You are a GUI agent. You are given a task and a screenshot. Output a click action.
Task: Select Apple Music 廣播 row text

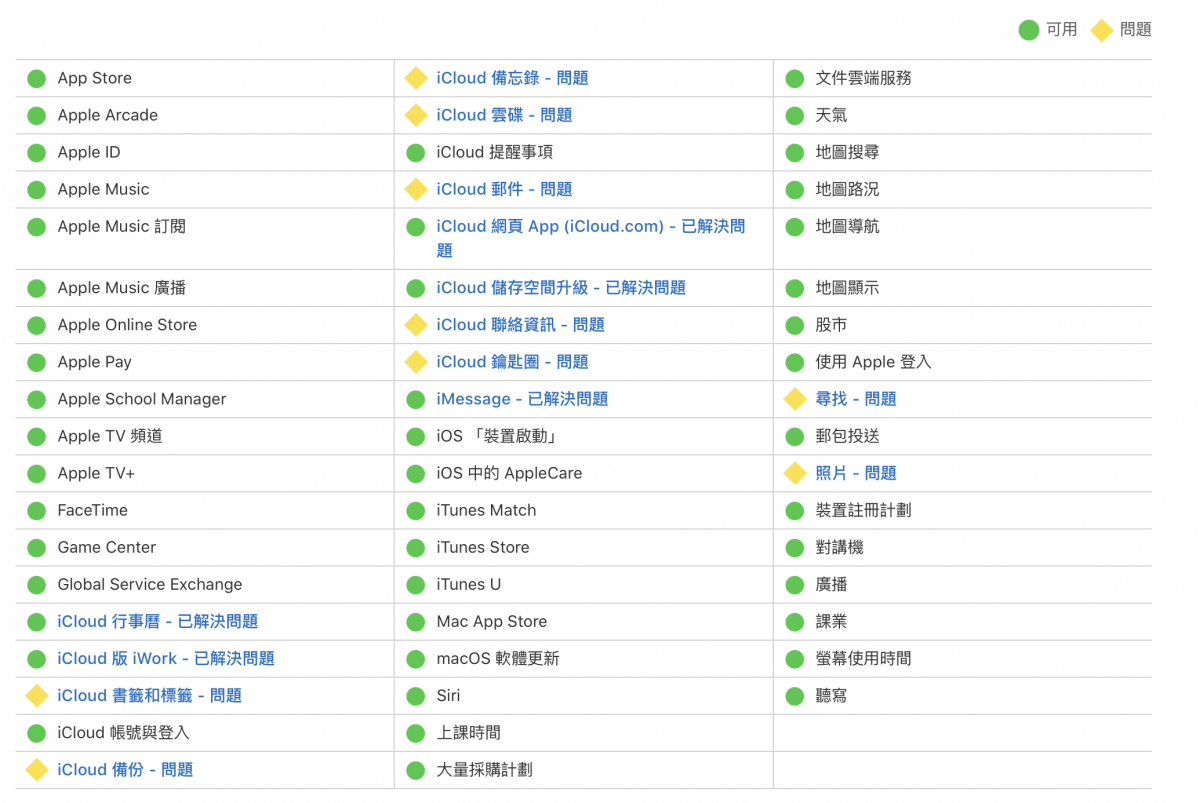click(x=121, y=288)
